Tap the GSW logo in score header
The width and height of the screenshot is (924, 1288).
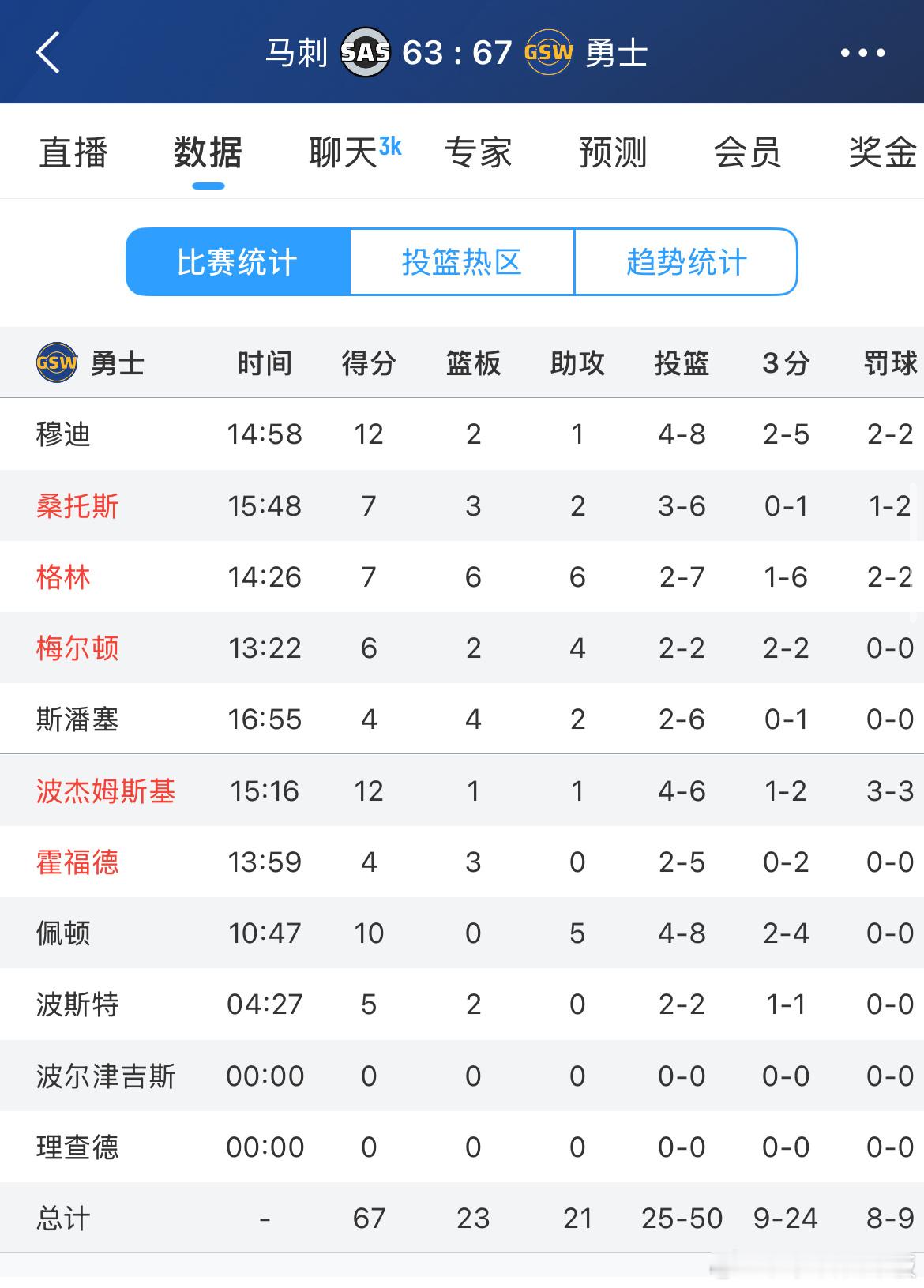click(x=548, y=53)
